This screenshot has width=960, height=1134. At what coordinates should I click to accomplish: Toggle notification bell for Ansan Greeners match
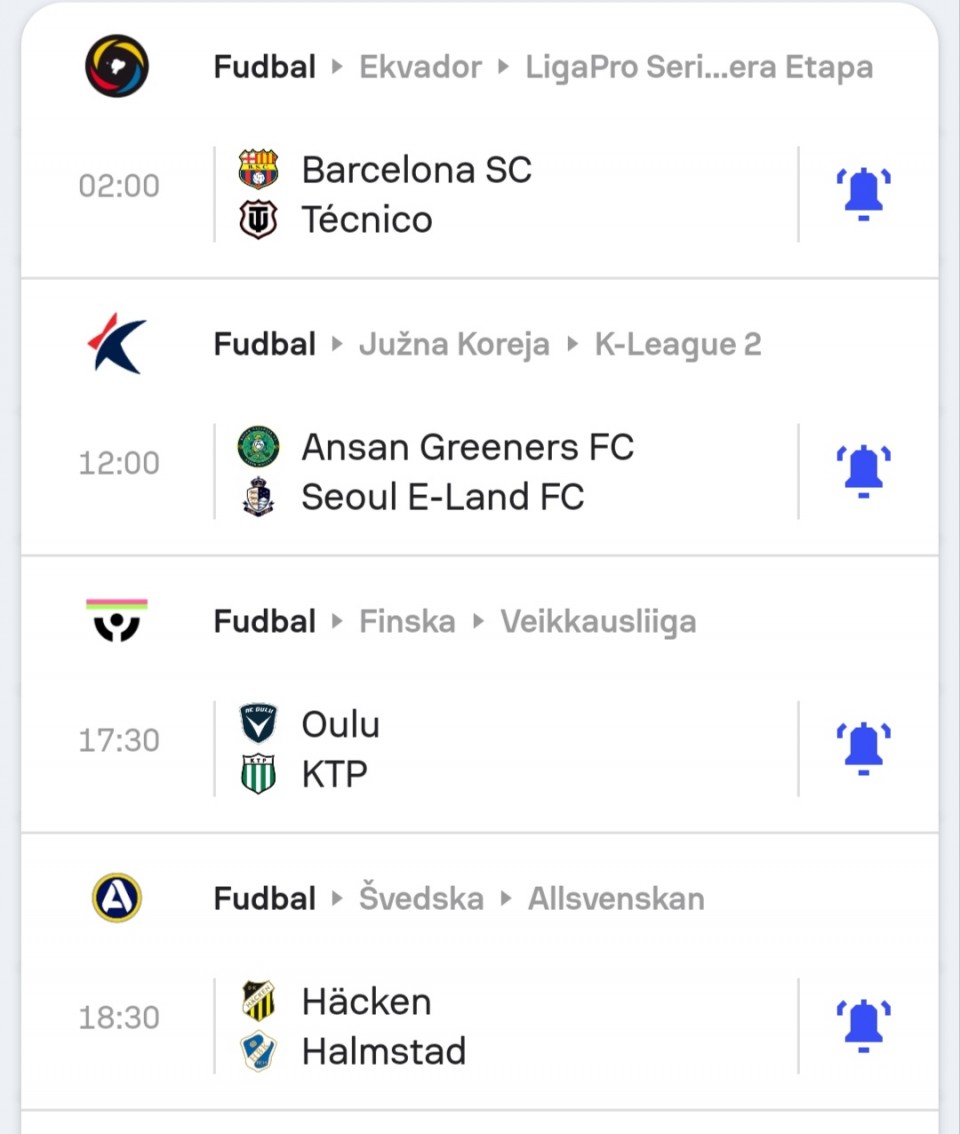[863, 471]
